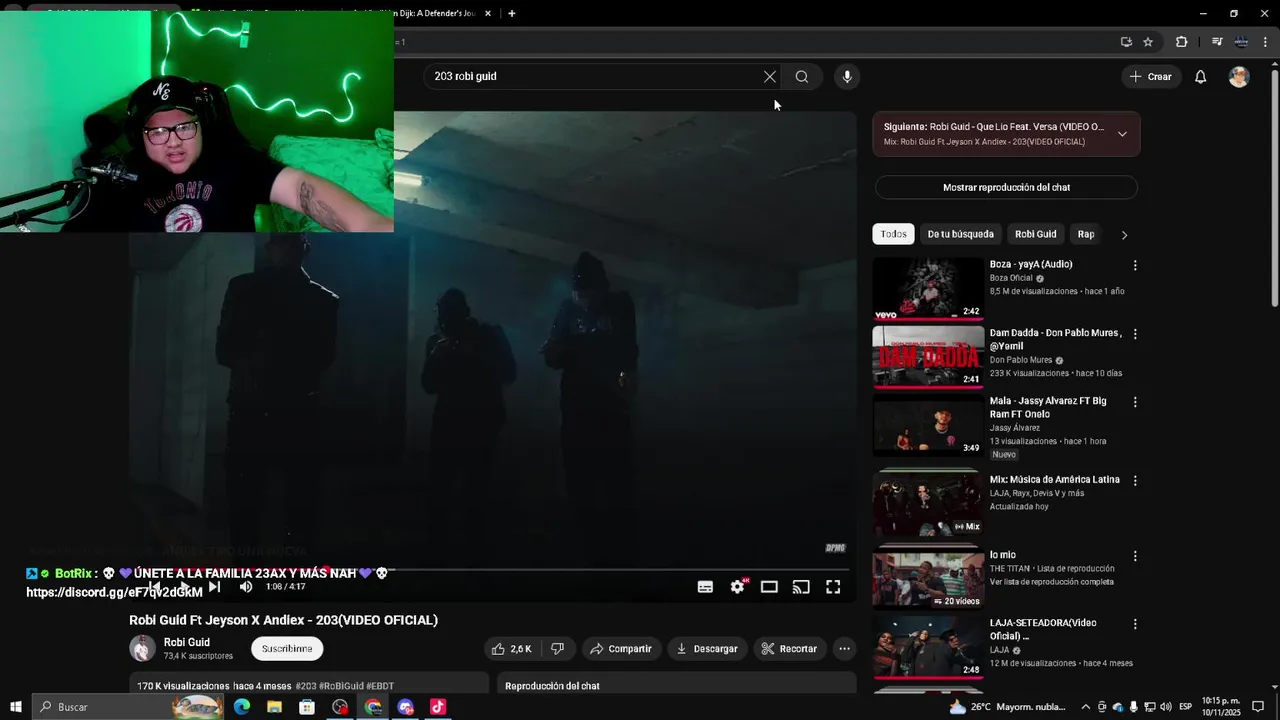Select the Rap filter chip
1280x720 pixels.
point(1086,234)
